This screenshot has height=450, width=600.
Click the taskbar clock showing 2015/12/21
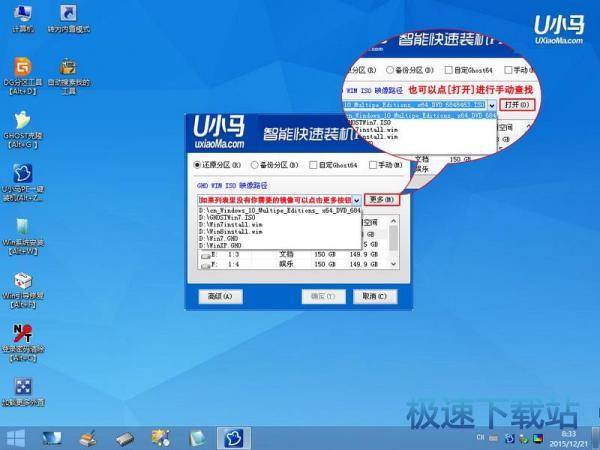(568, 439)
